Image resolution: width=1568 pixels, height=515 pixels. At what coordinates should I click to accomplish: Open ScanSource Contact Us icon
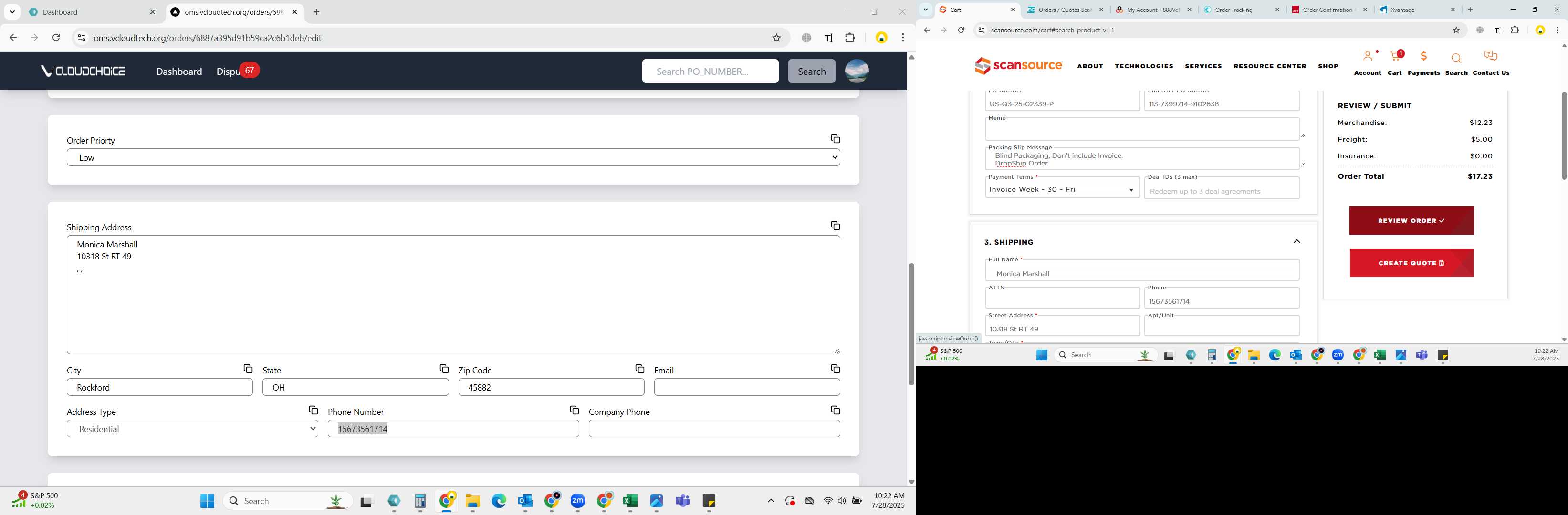[1491, 62]
